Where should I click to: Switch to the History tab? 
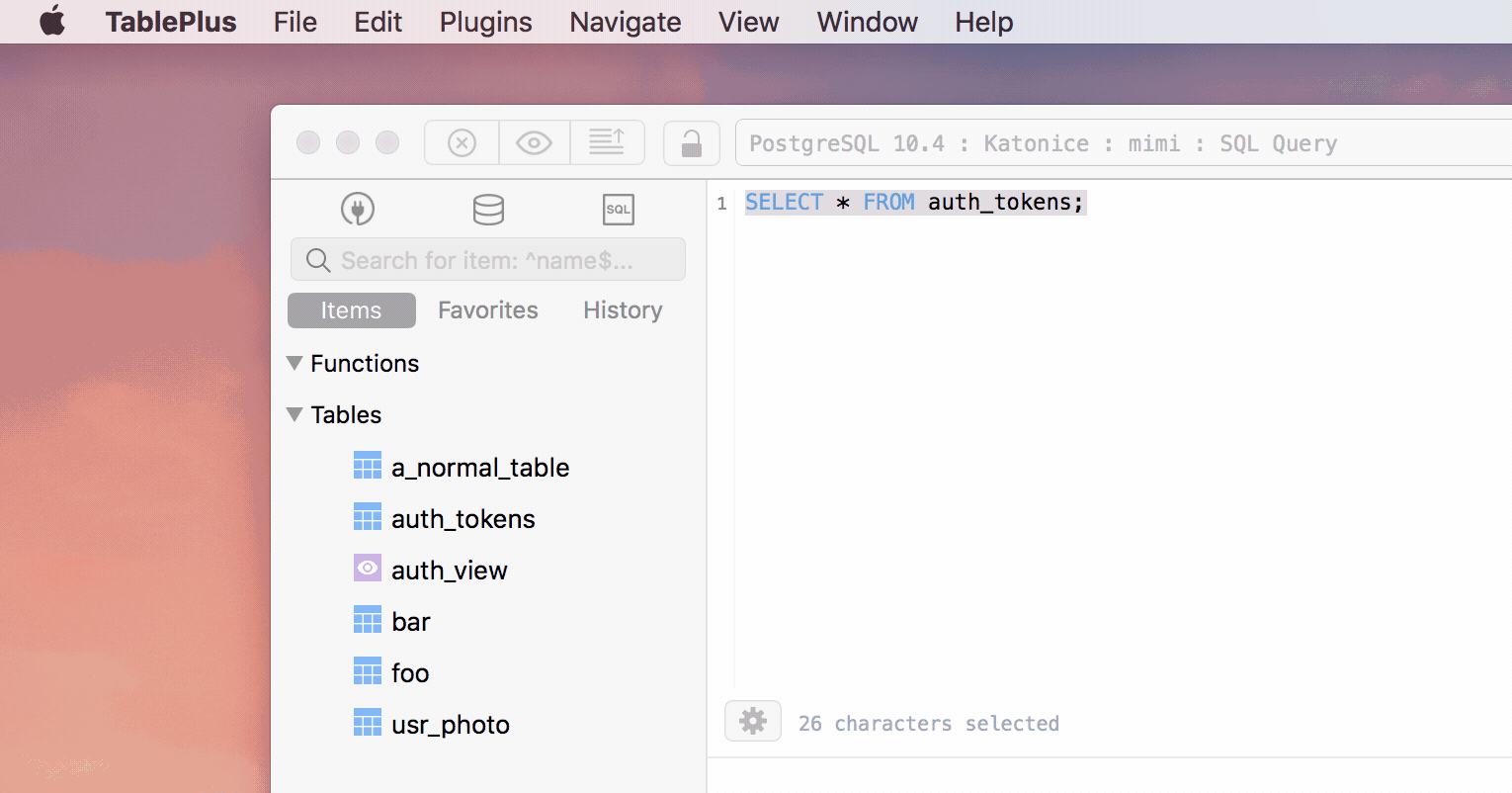coord(623,310)
